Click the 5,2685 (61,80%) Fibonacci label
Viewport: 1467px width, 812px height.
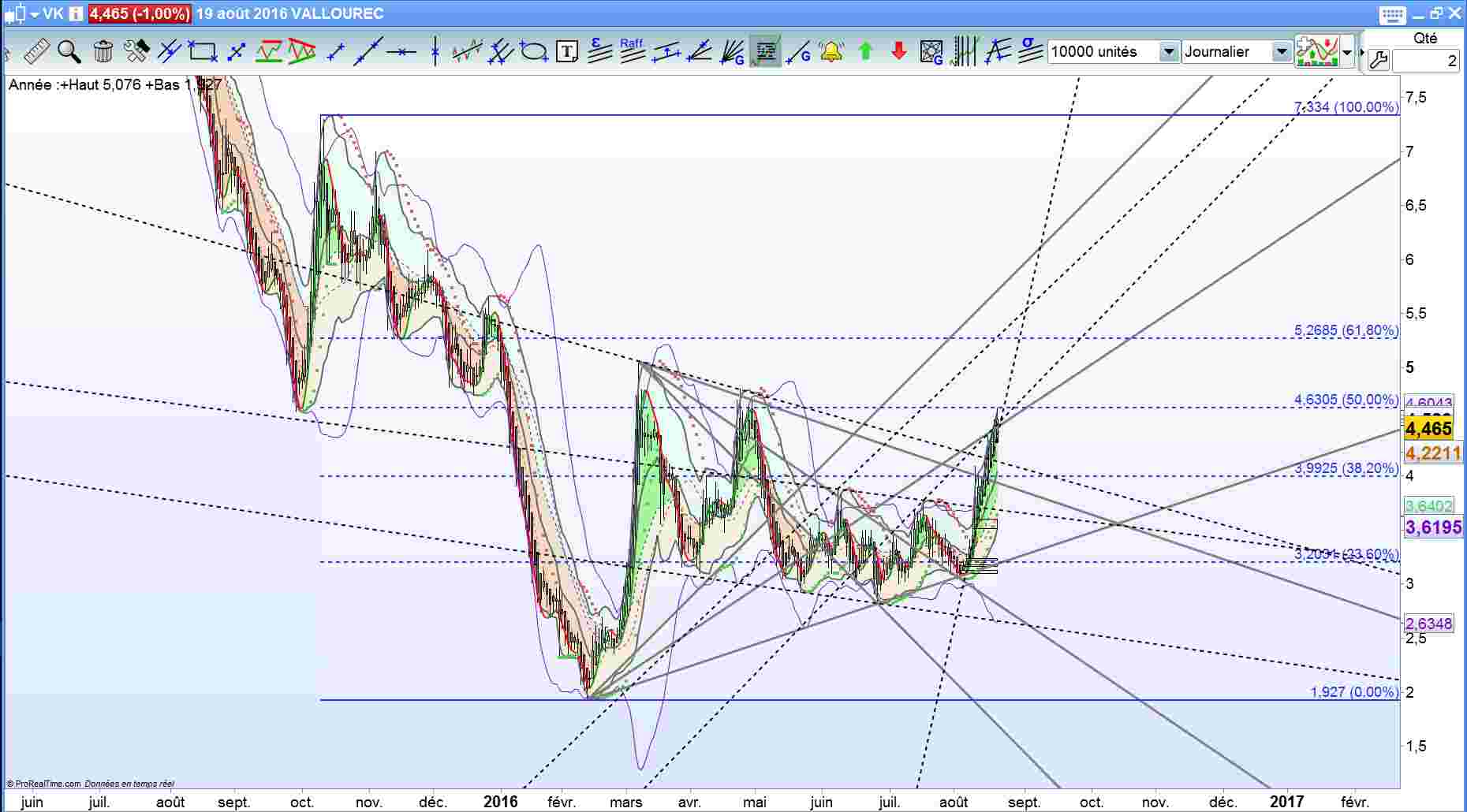click(1346, 330)
